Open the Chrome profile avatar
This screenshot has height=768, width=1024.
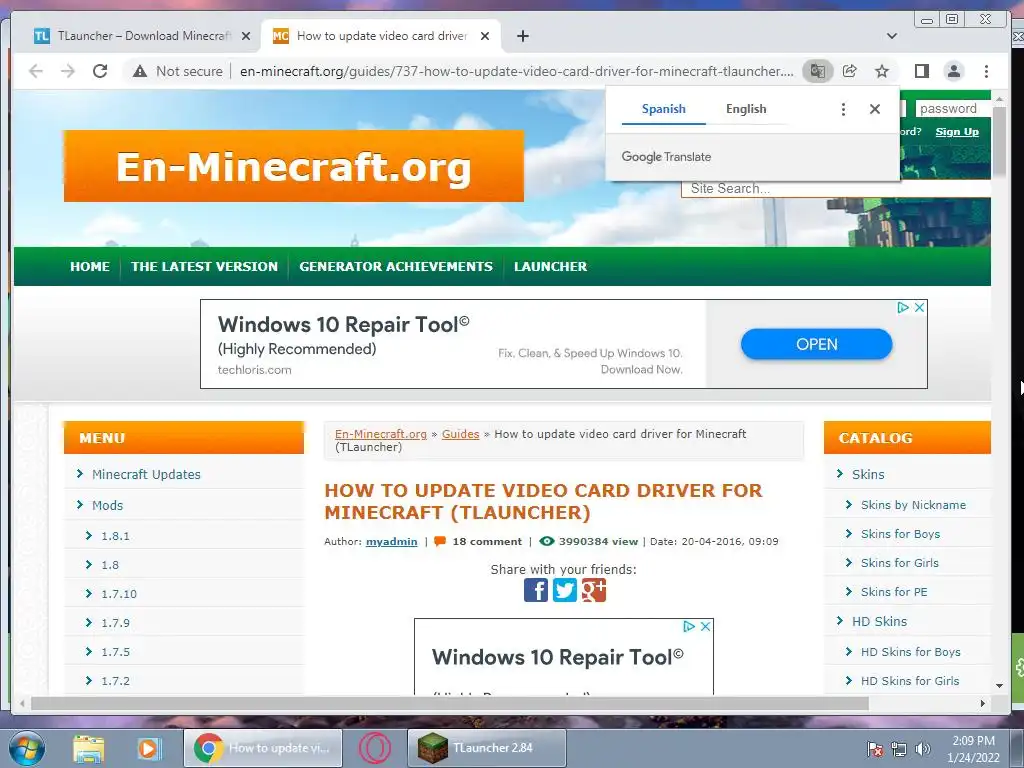point(953,71)
